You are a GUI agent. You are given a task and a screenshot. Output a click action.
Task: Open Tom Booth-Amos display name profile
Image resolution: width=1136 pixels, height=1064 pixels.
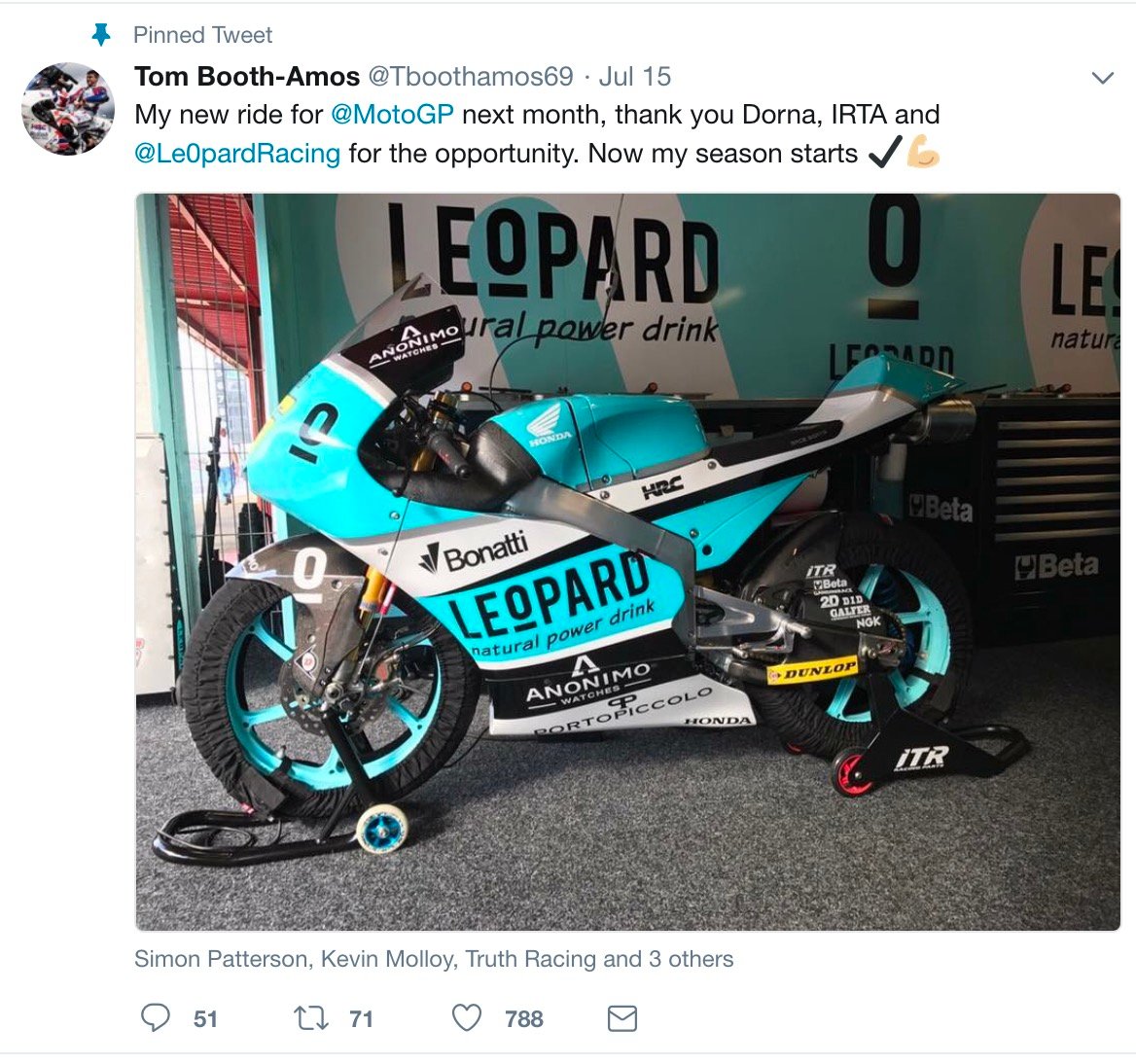pos(247,76)
